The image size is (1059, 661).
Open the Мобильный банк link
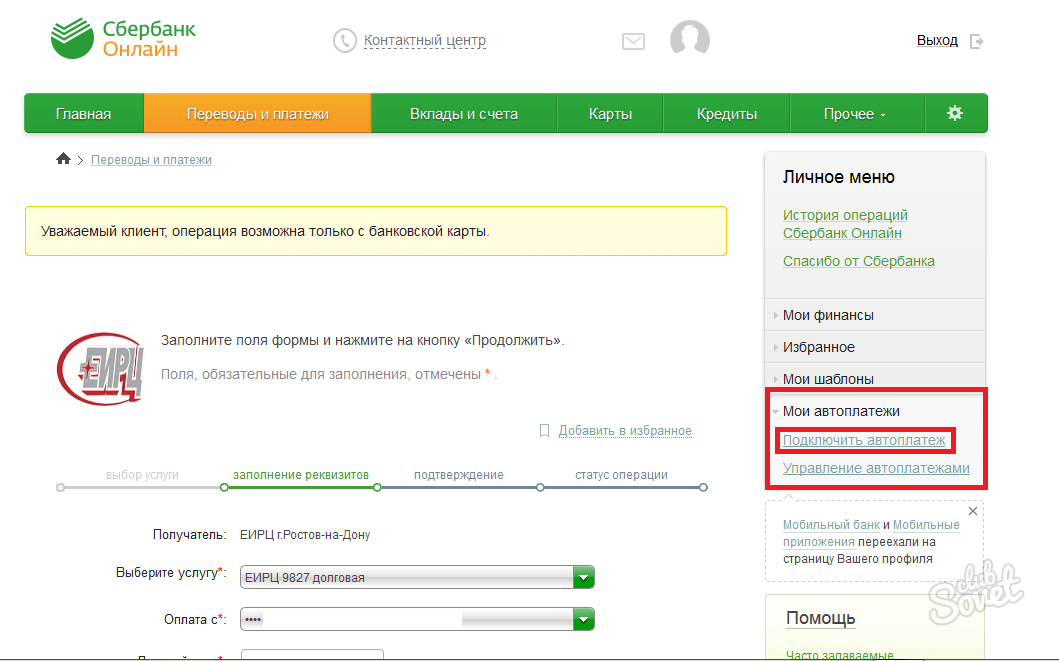tap(831, 525)
